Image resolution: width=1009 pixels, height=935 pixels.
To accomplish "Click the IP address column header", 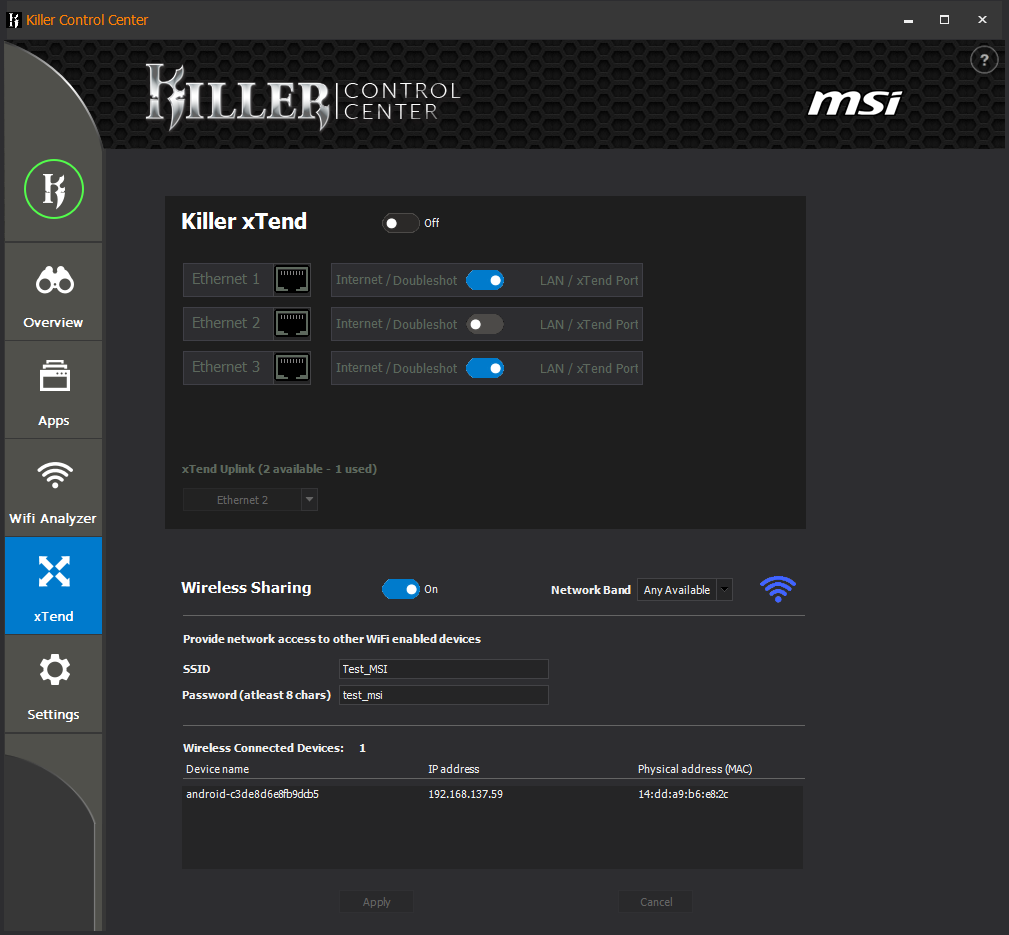I will point(454,769).
